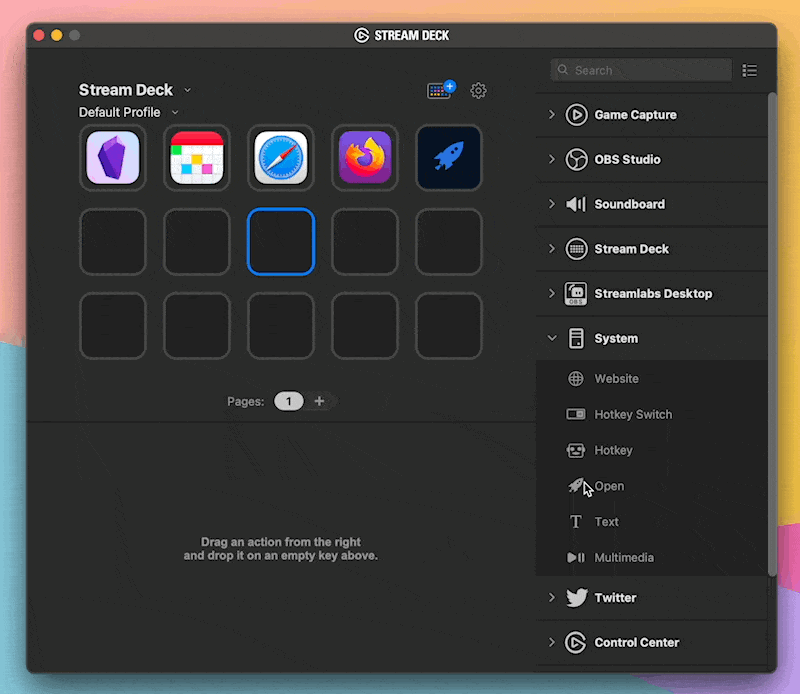Click the highlighted empty key with blue outline

coord(281,241)
